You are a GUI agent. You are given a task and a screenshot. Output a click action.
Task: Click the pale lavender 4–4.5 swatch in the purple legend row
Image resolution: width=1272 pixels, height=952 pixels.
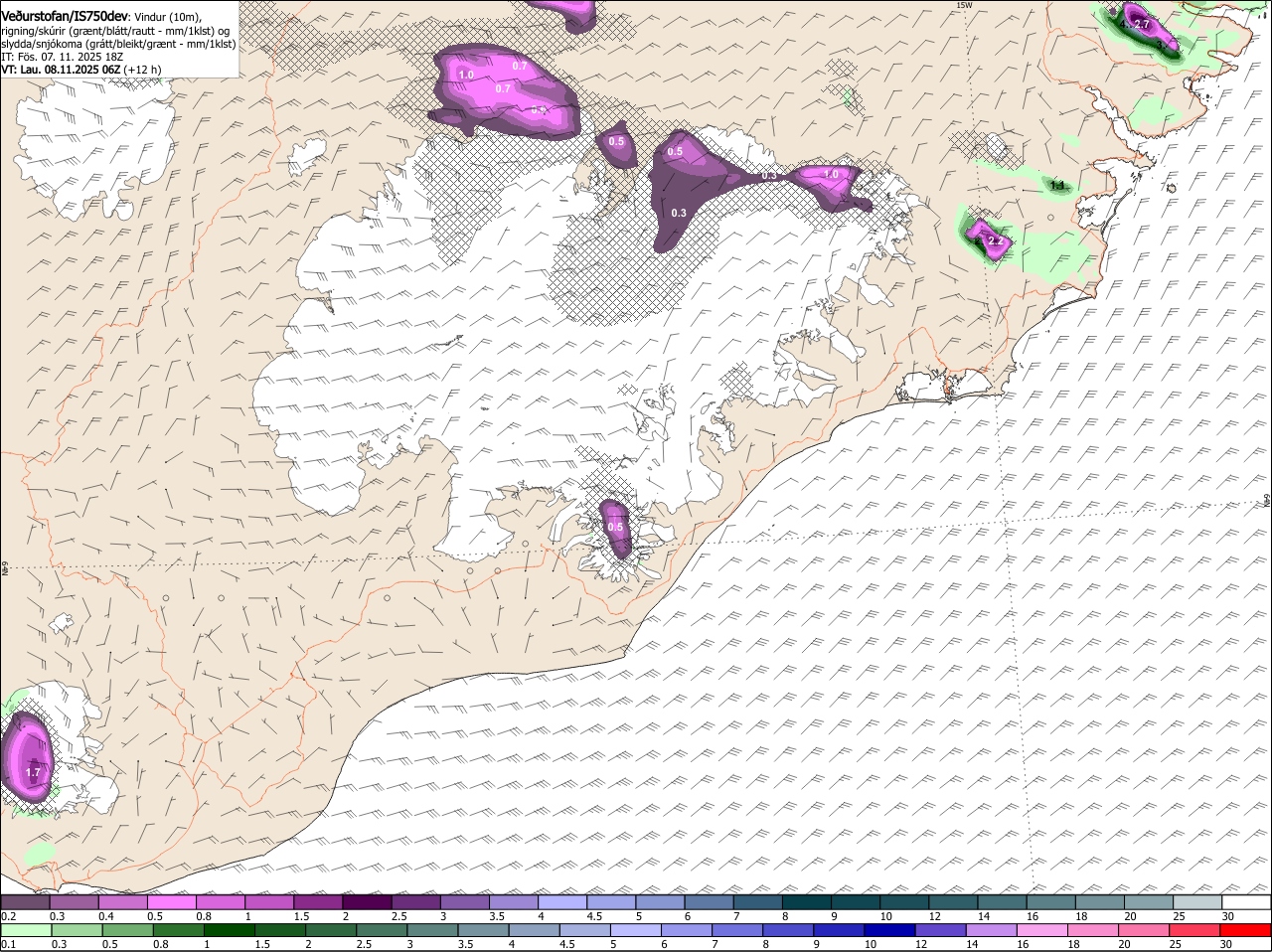pos(562,902)
